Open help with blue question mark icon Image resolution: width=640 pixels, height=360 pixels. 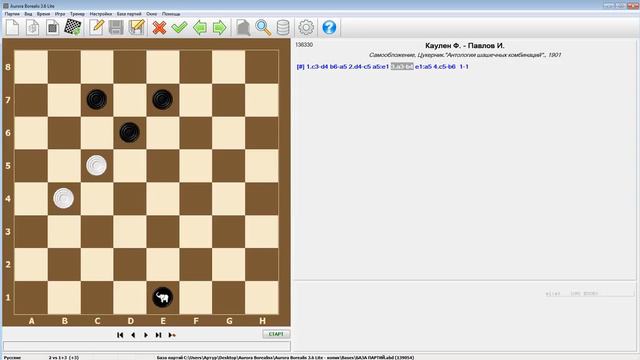pyautogui.click(x=329, y=27)
